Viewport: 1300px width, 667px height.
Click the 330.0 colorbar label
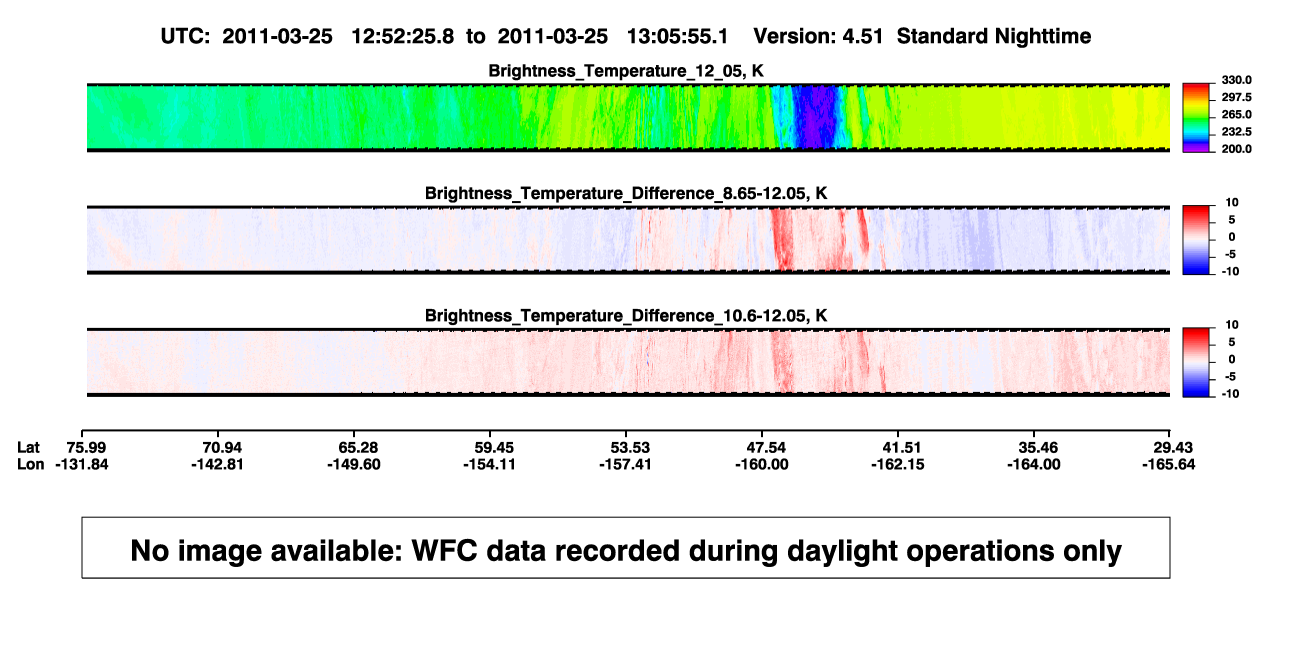click(1235, 80)
